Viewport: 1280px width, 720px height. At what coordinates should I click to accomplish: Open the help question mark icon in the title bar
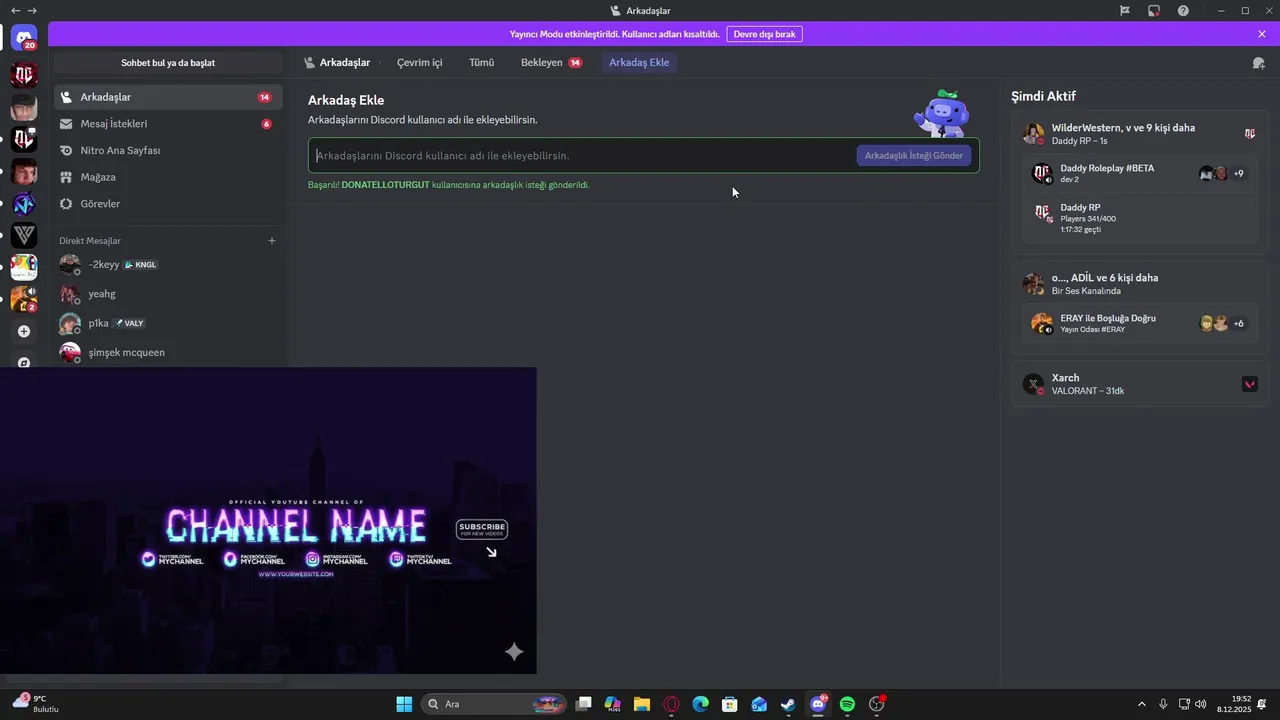pos(1183,11)
